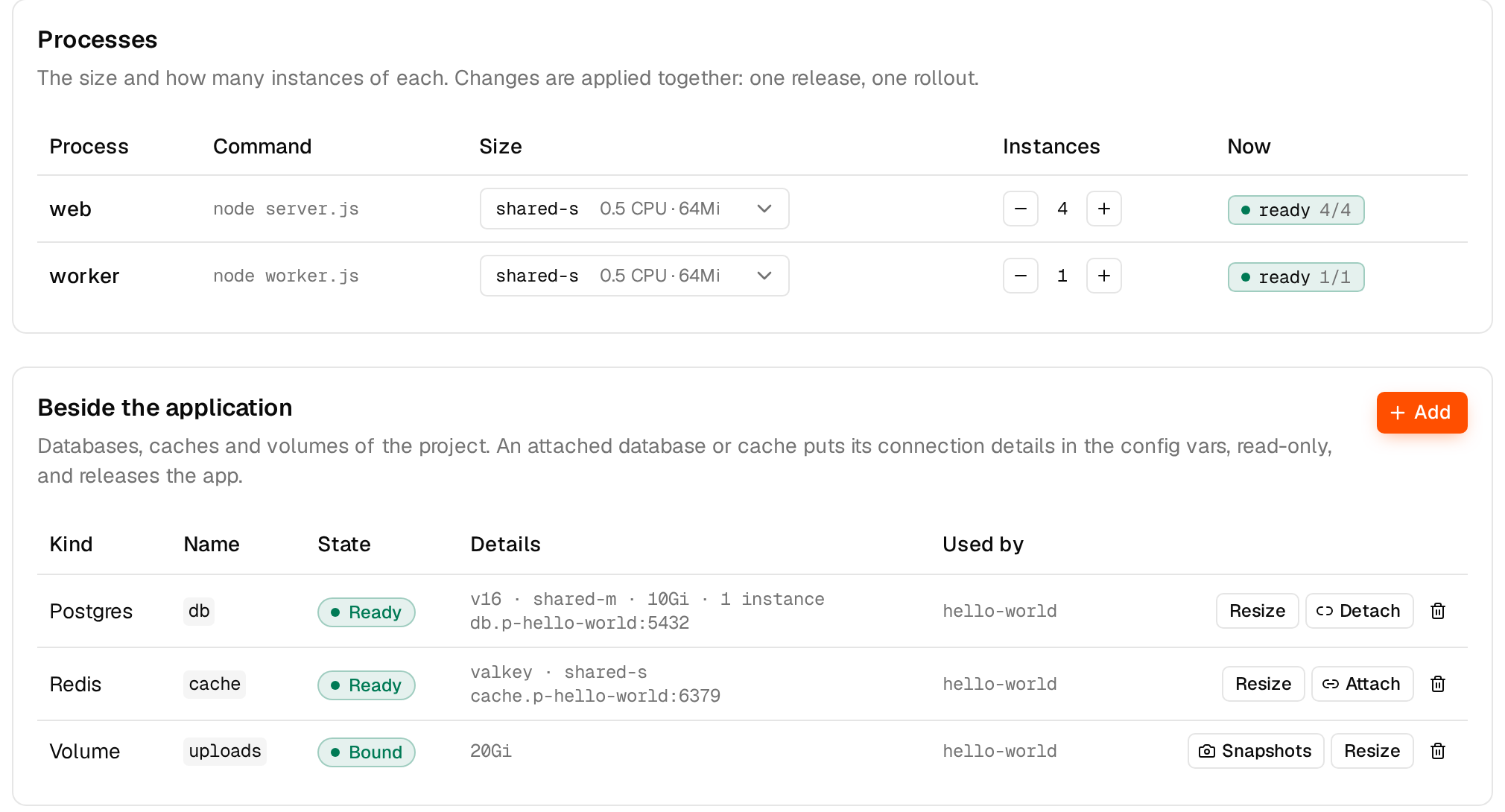
Task: Click the Used by column header
Action: [983, 545]
